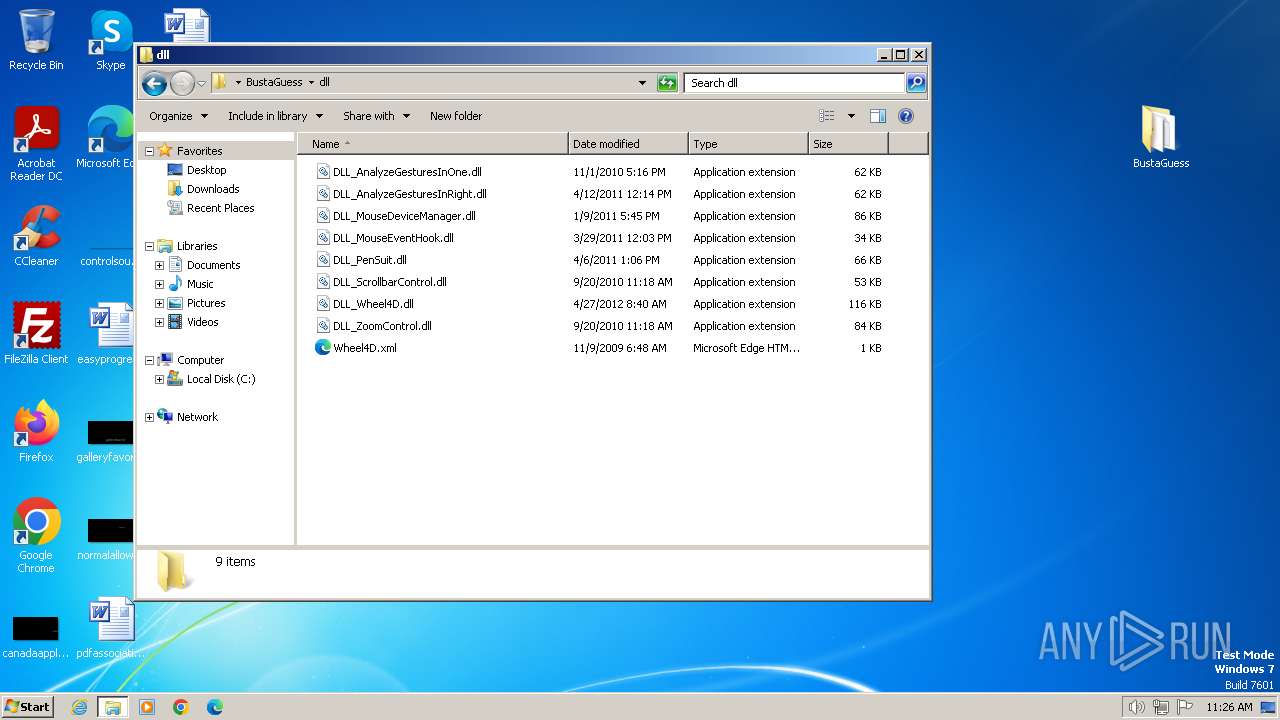This screenshot has height=720, width=1280.
Task: Click the New folder button
Action: point(456,116)
